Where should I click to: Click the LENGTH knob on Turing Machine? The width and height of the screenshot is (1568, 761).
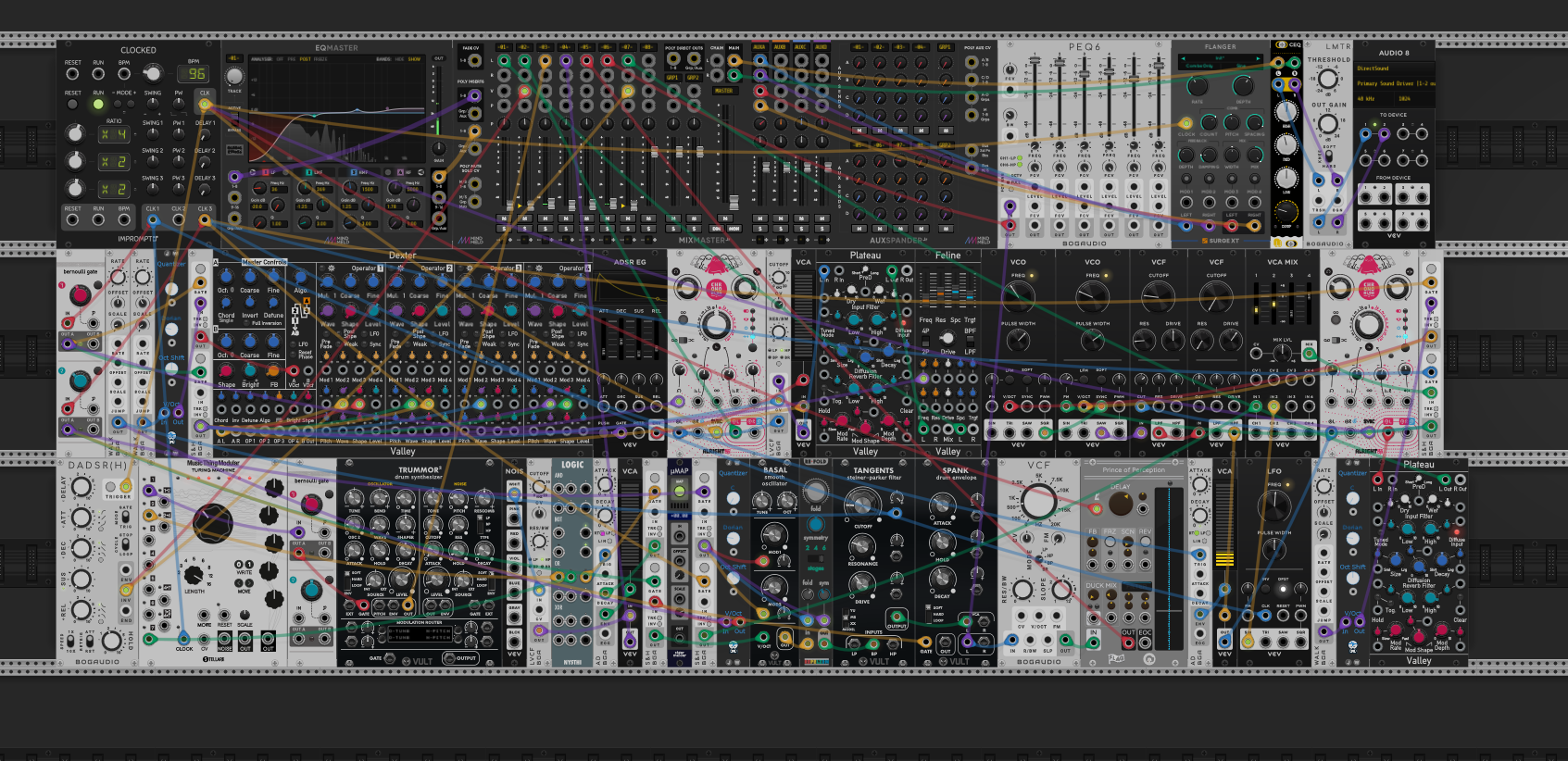[x=195, y=574]
